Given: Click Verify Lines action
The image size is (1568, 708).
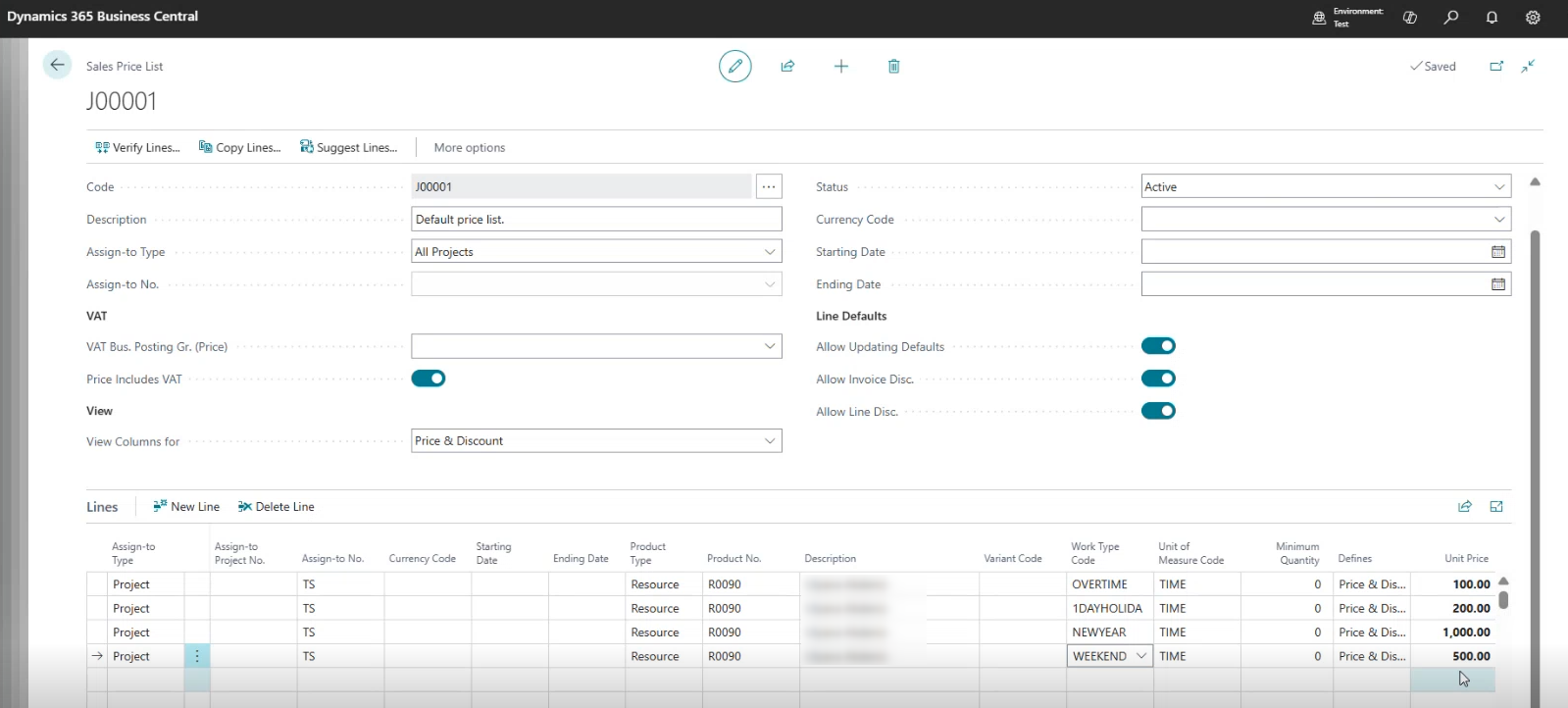Looking at the screenshot, I should pos(137,147).
